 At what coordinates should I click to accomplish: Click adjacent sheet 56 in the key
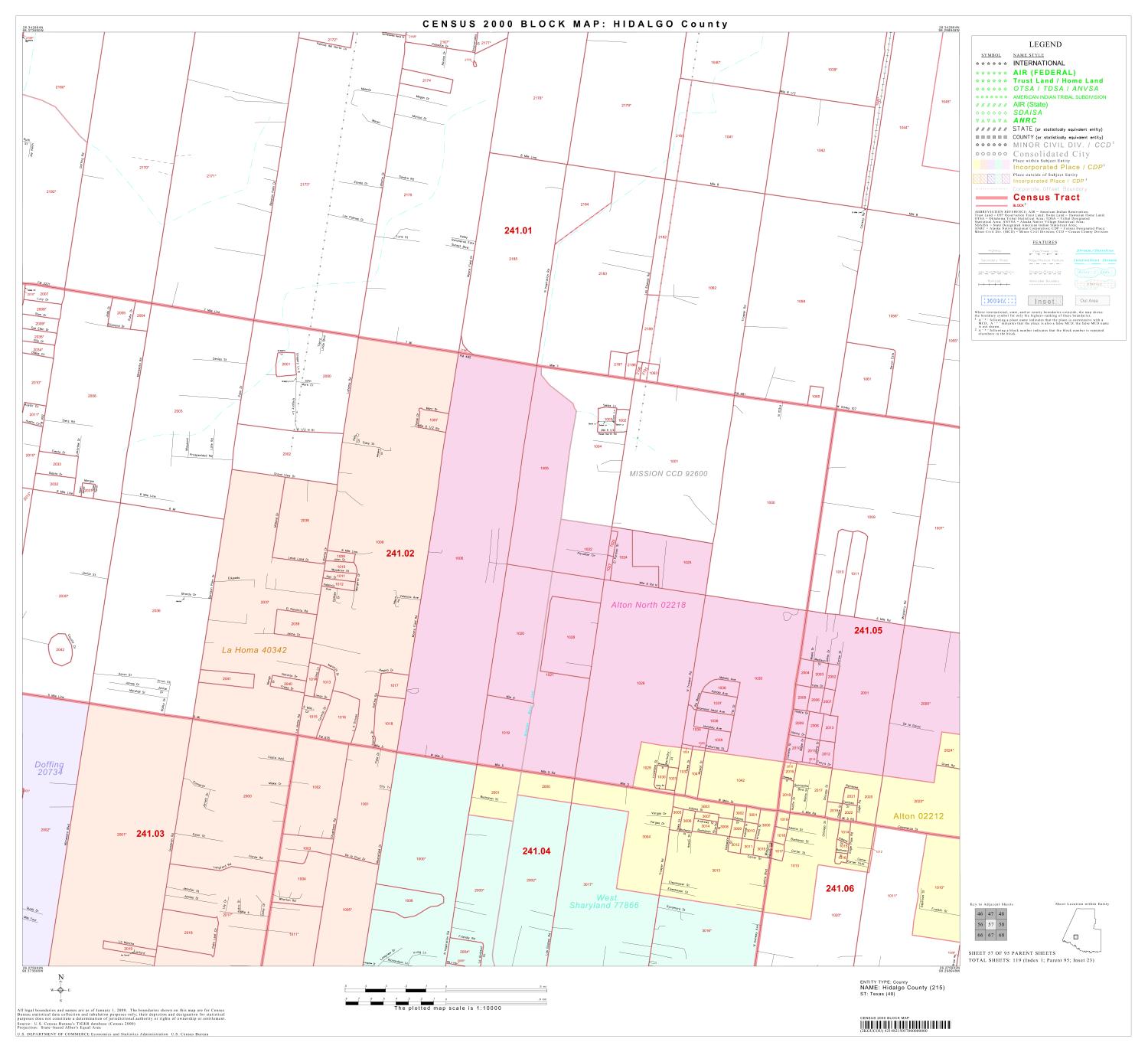(x=979, y=924)
